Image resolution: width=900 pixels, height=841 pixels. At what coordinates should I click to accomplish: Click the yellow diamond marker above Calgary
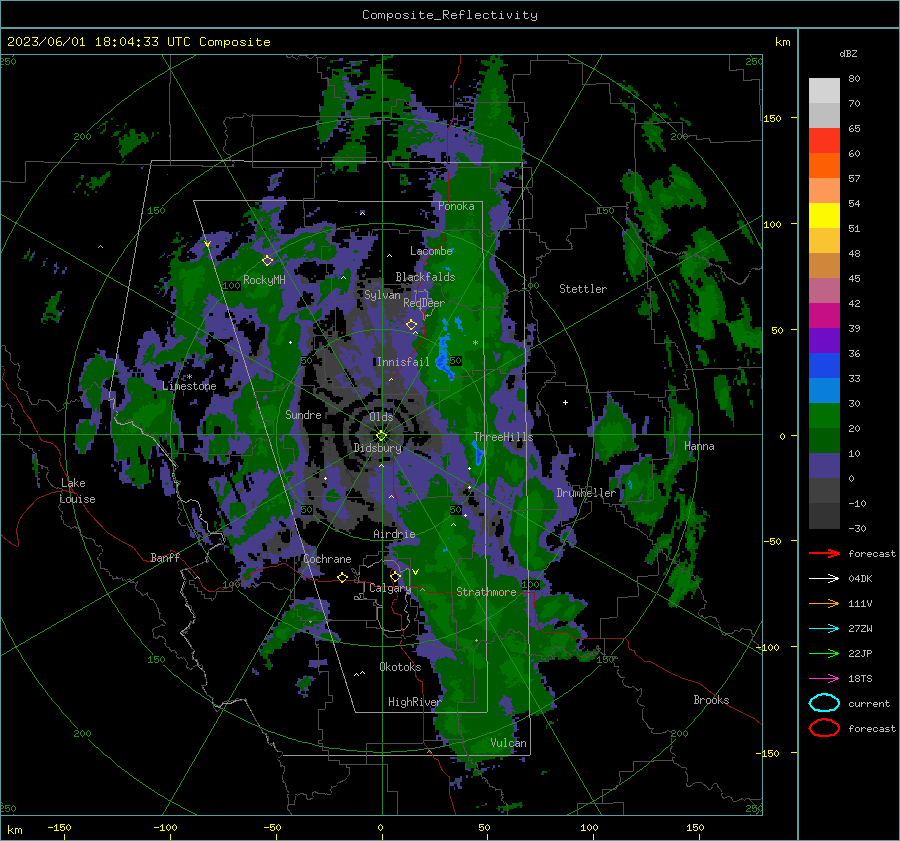[x=395, y=576]
